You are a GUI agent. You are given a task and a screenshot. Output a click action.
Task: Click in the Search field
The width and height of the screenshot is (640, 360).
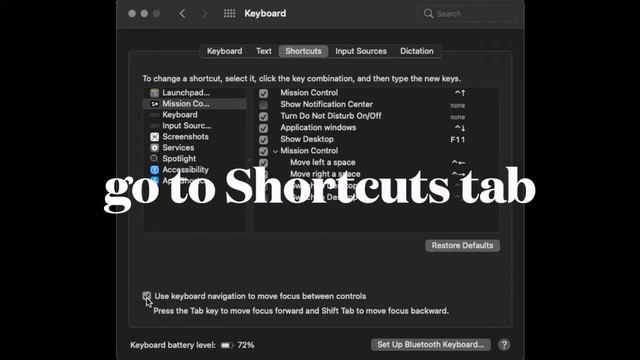[x=467, y=13]
